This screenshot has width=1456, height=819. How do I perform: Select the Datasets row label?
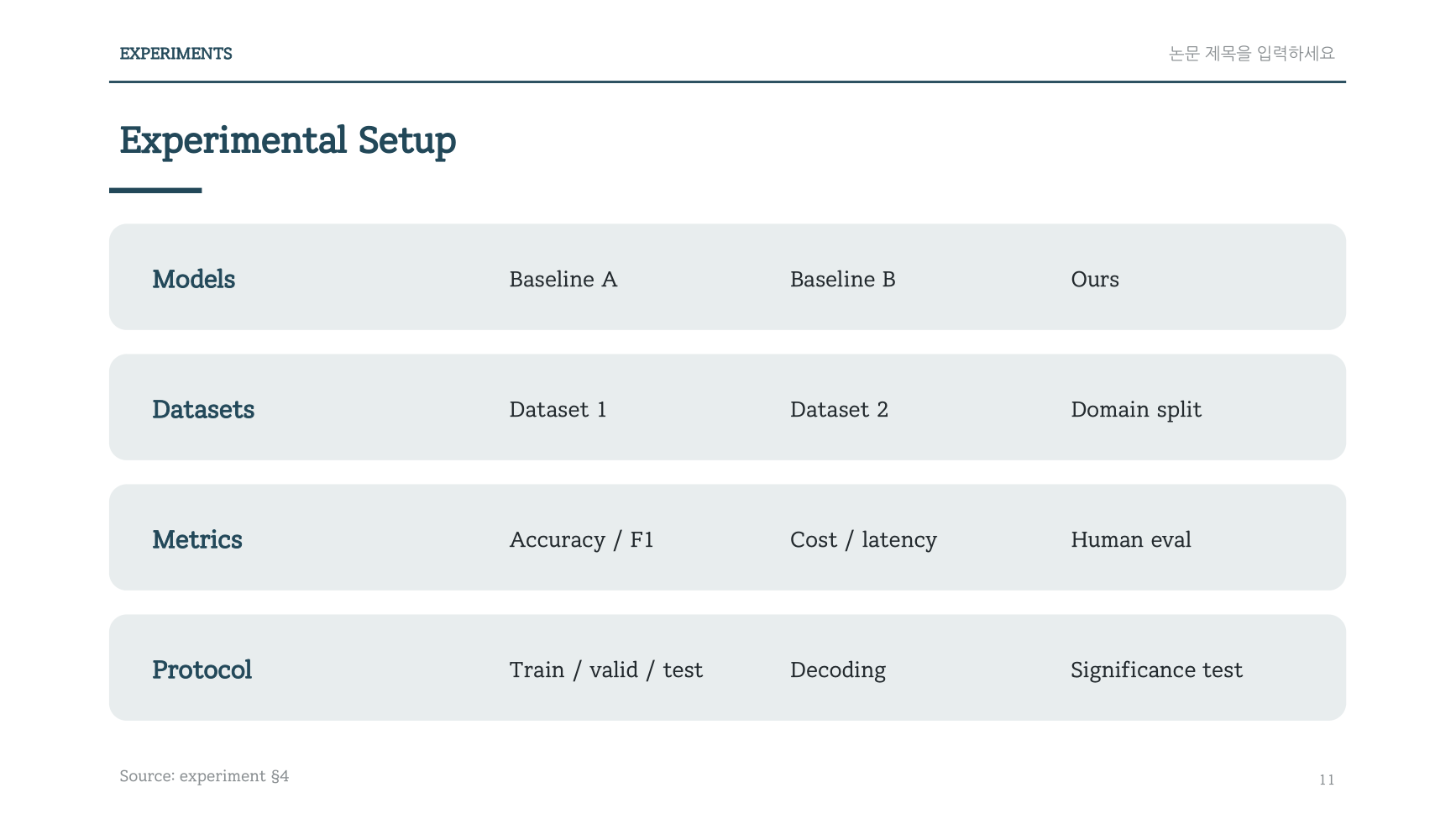[203, 409]
